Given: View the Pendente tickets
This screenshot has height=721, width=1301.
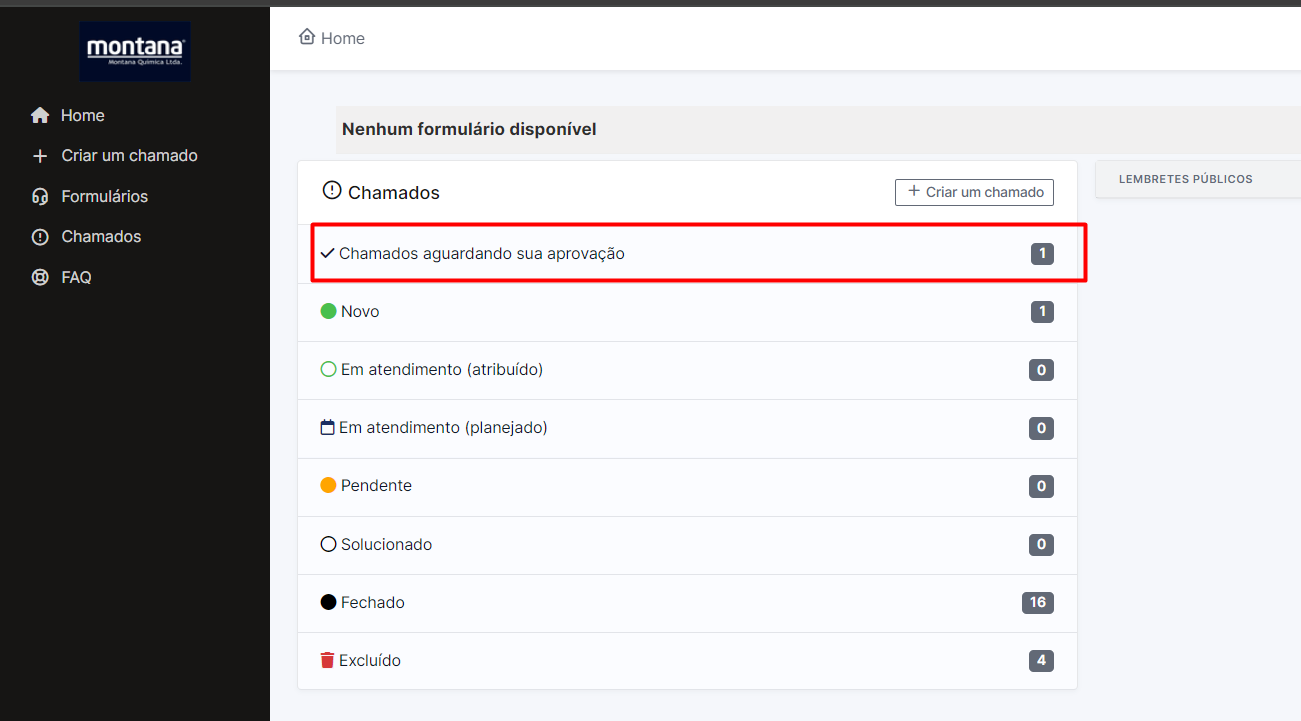Looking at the screenshot, I should (376, 486).
